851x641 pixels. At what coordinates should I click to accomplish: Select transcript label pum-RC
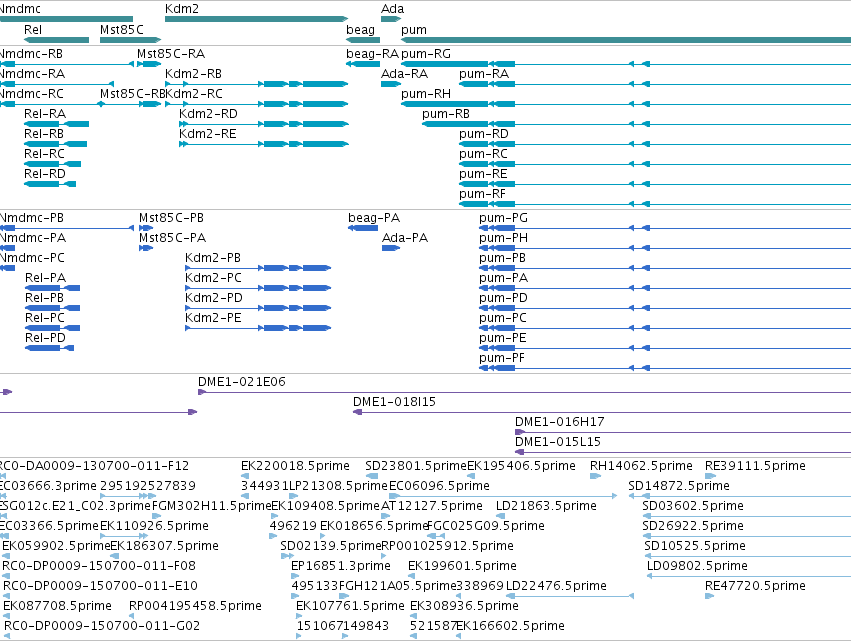pyautogui.click(x=483, y=154)
